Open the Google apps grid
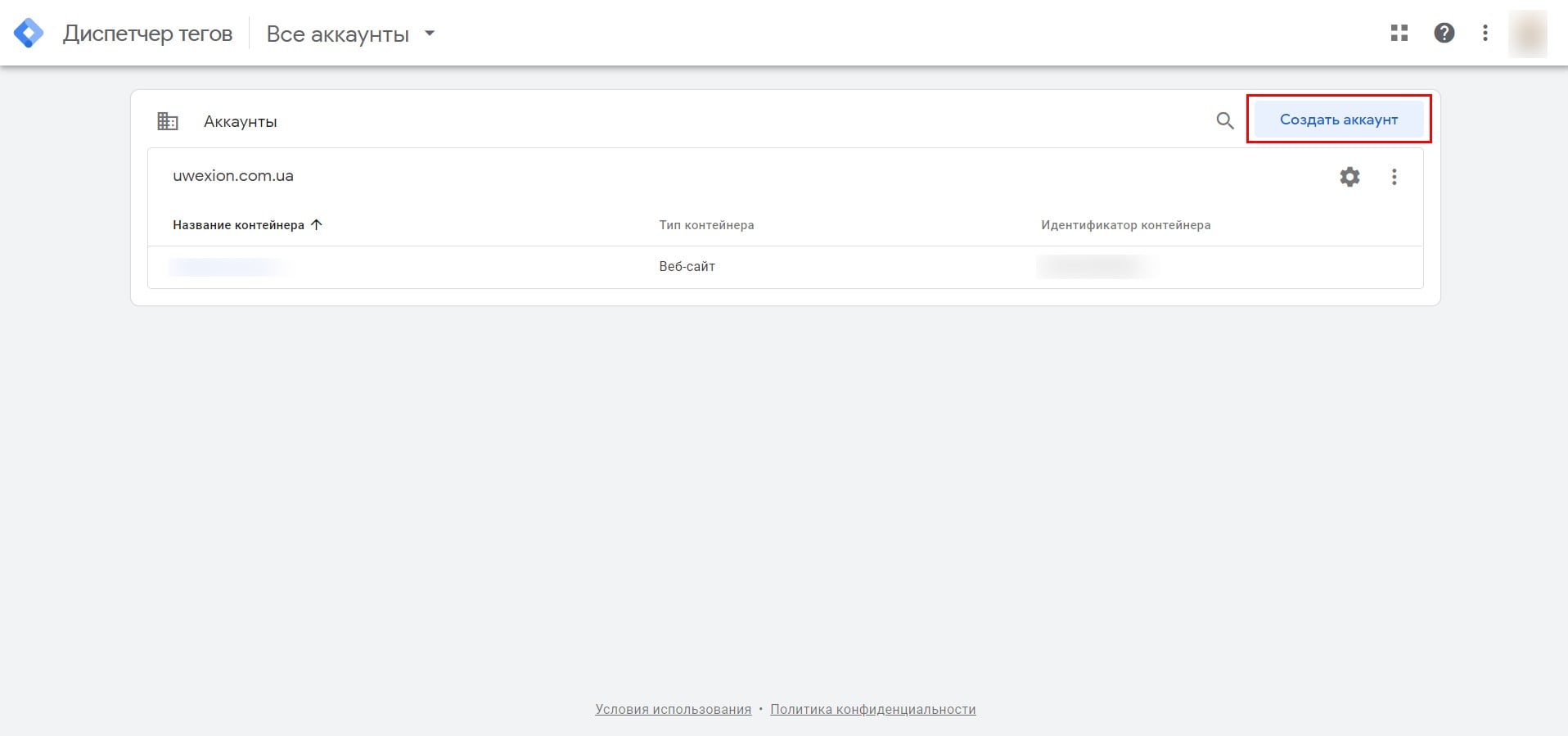Viewport: 1568px width, 736px height. (x=1399, y=33)
